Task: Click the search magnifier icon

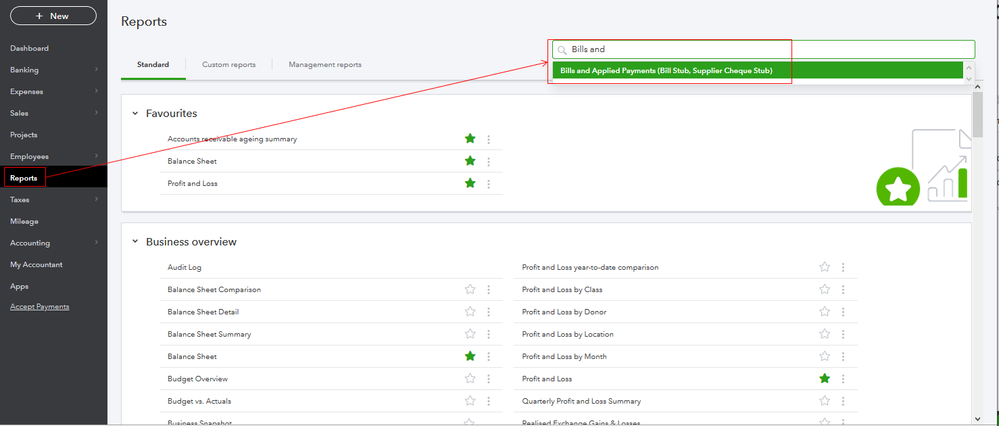Action: (x=562, y=50)
